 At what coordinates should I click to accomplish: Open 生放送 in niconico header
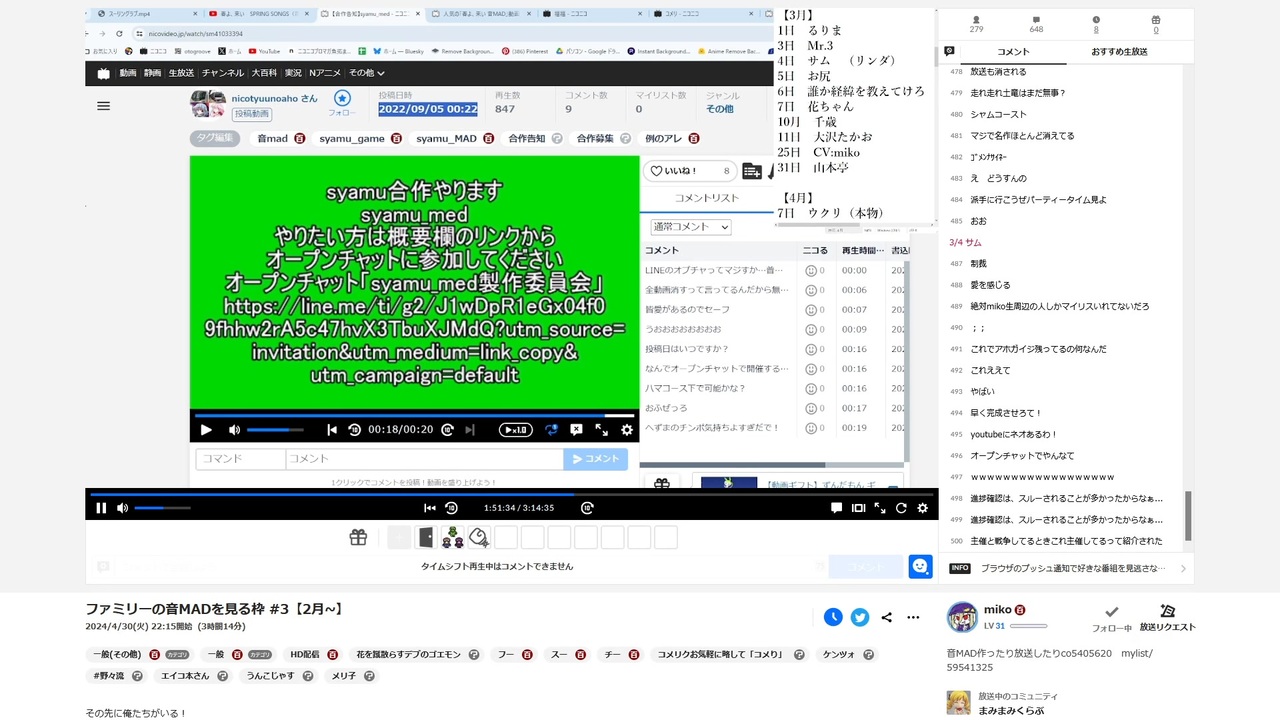click(181, 73)
